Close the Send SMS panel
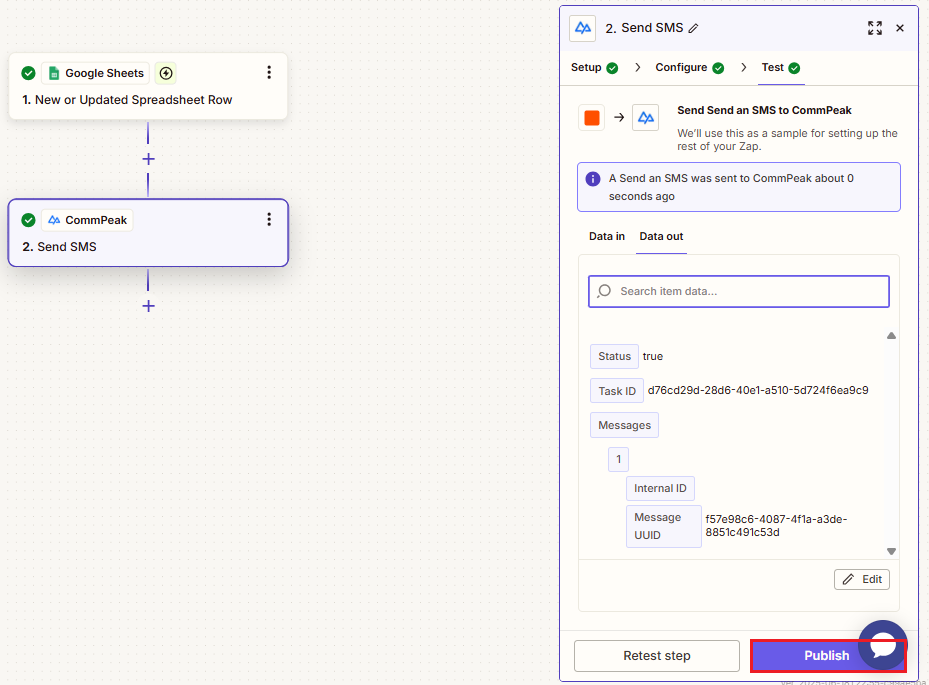The image size is (929, 685). pyautogui.click(x=900, y=28)
